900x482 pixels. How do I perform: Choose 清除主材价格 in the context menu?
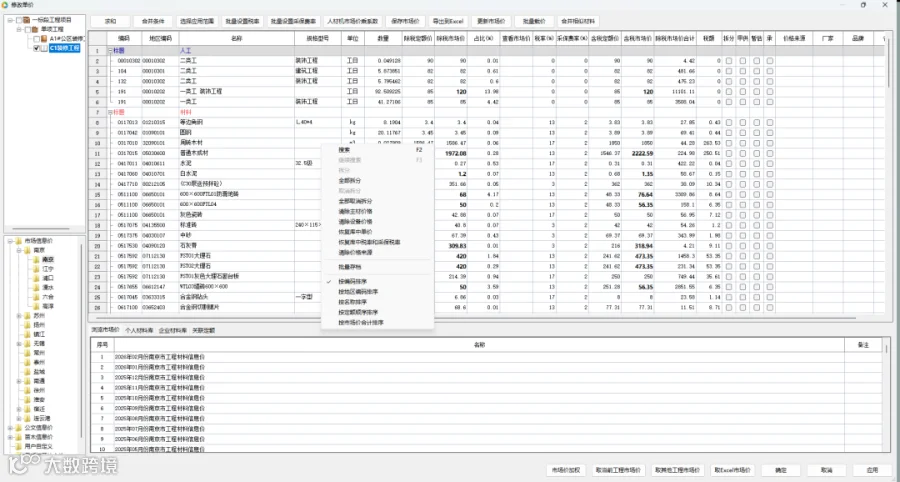pos(377,212)
